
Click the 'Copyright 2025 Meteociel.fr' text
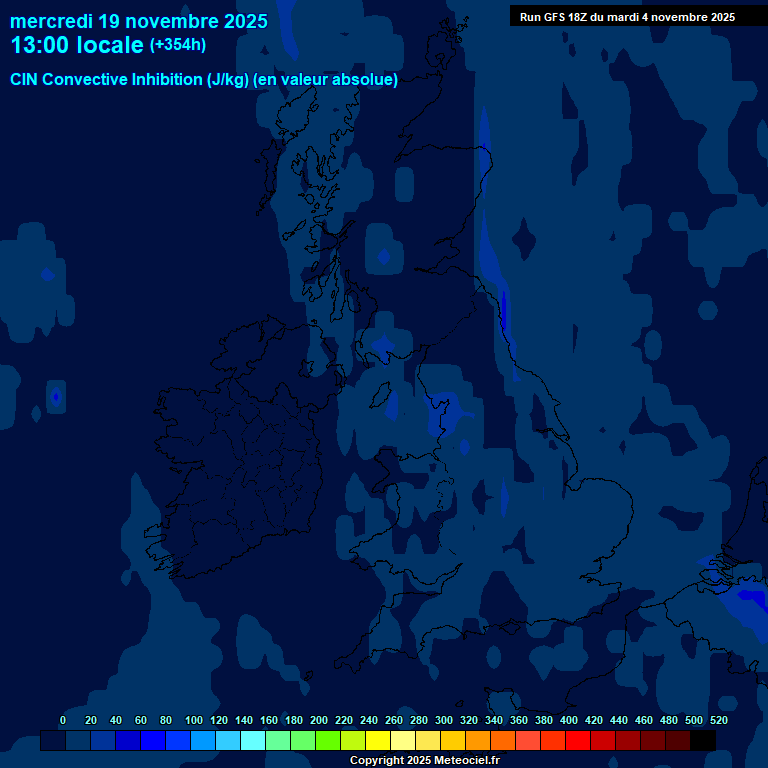pyautogui.click(x=425, y=760)
